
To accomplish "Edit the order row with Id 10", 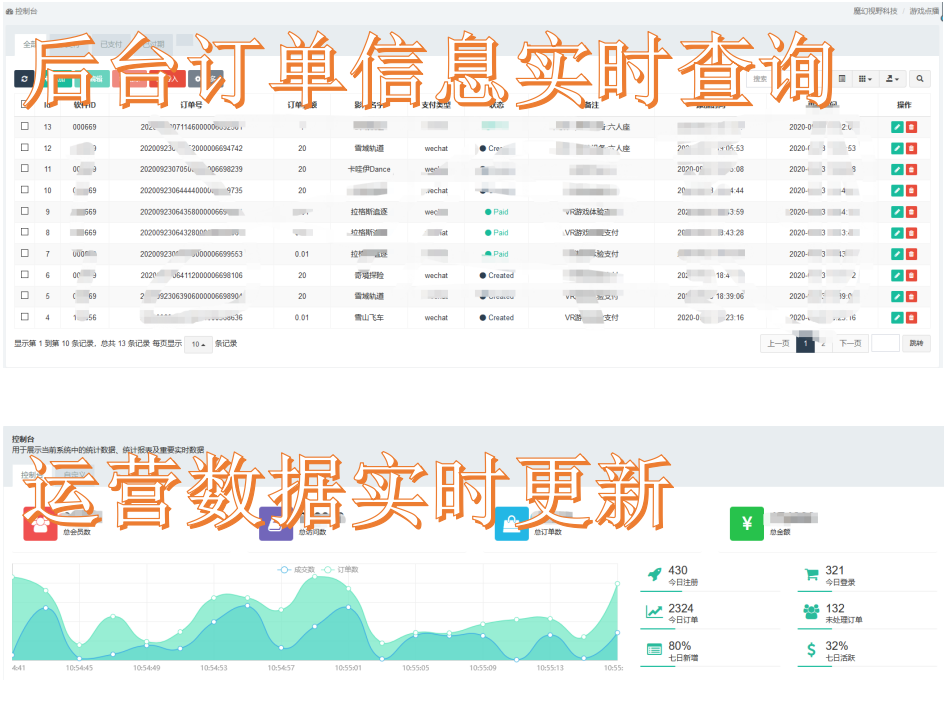I will 897,191.
